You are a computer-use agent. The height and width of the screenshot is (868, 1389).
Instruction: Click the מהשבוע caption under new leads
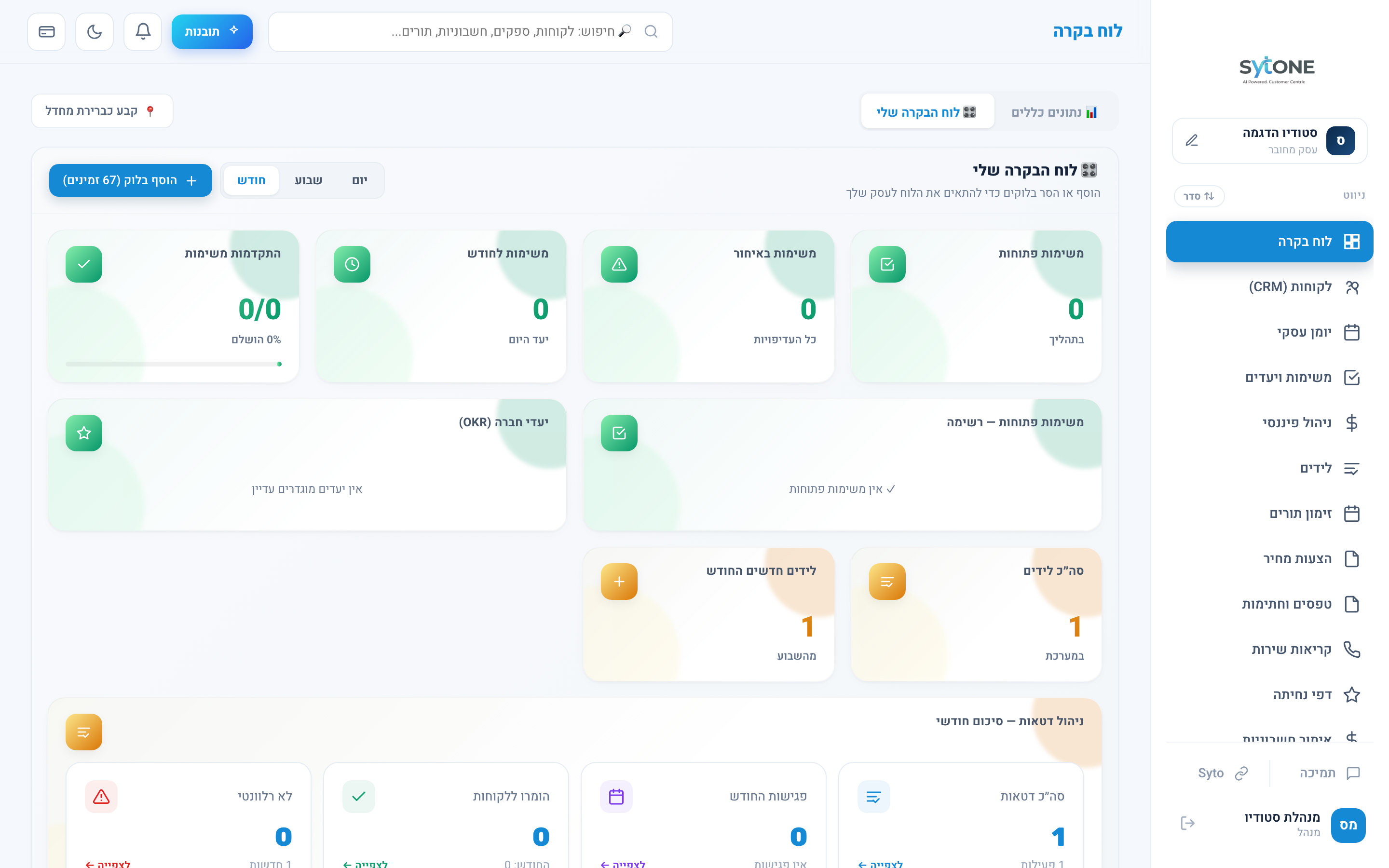coord(796,656)
